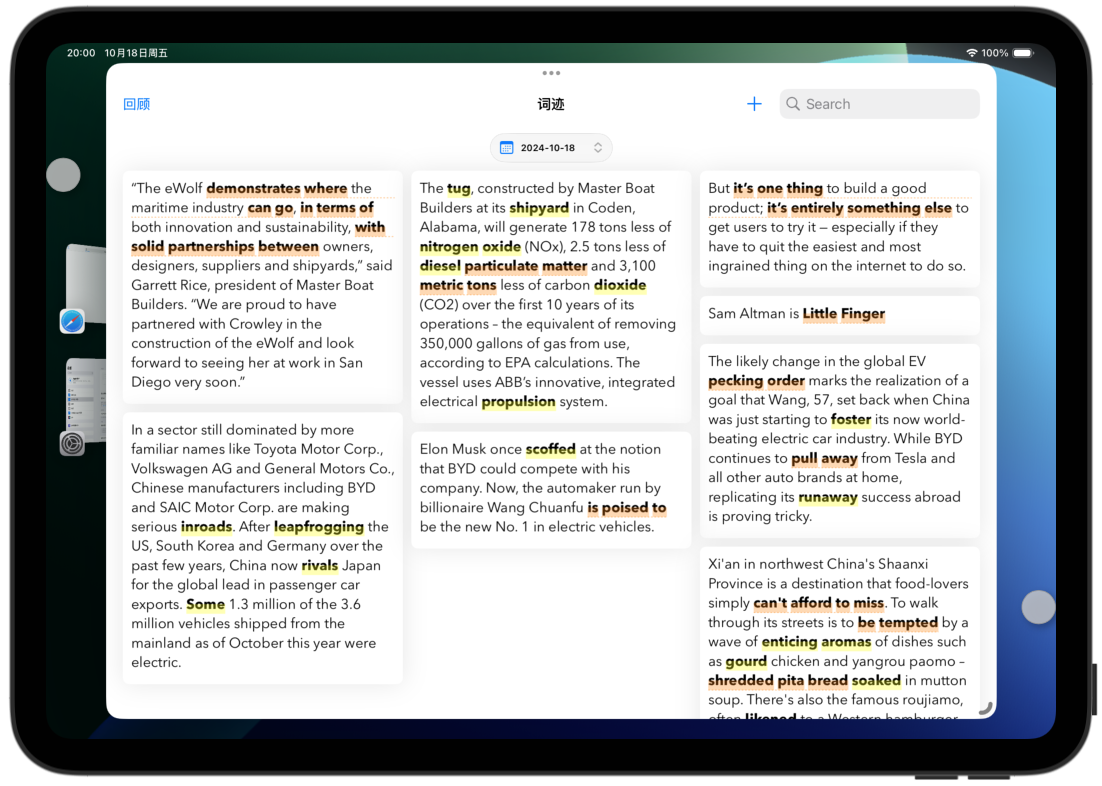Viewport: 1102px width, 786px height.
Task: Tap highlighted phrase 'can't afford to miss'
Action: tap(819, 603)
